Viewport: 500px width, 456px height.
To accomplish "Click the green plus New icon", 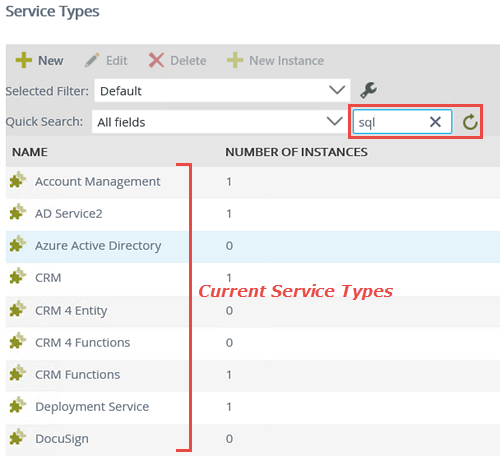I will point(24,60).
